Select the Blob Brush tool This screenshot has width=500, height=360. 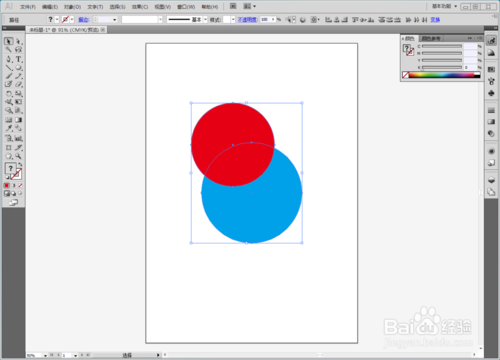tap(9, 84)
